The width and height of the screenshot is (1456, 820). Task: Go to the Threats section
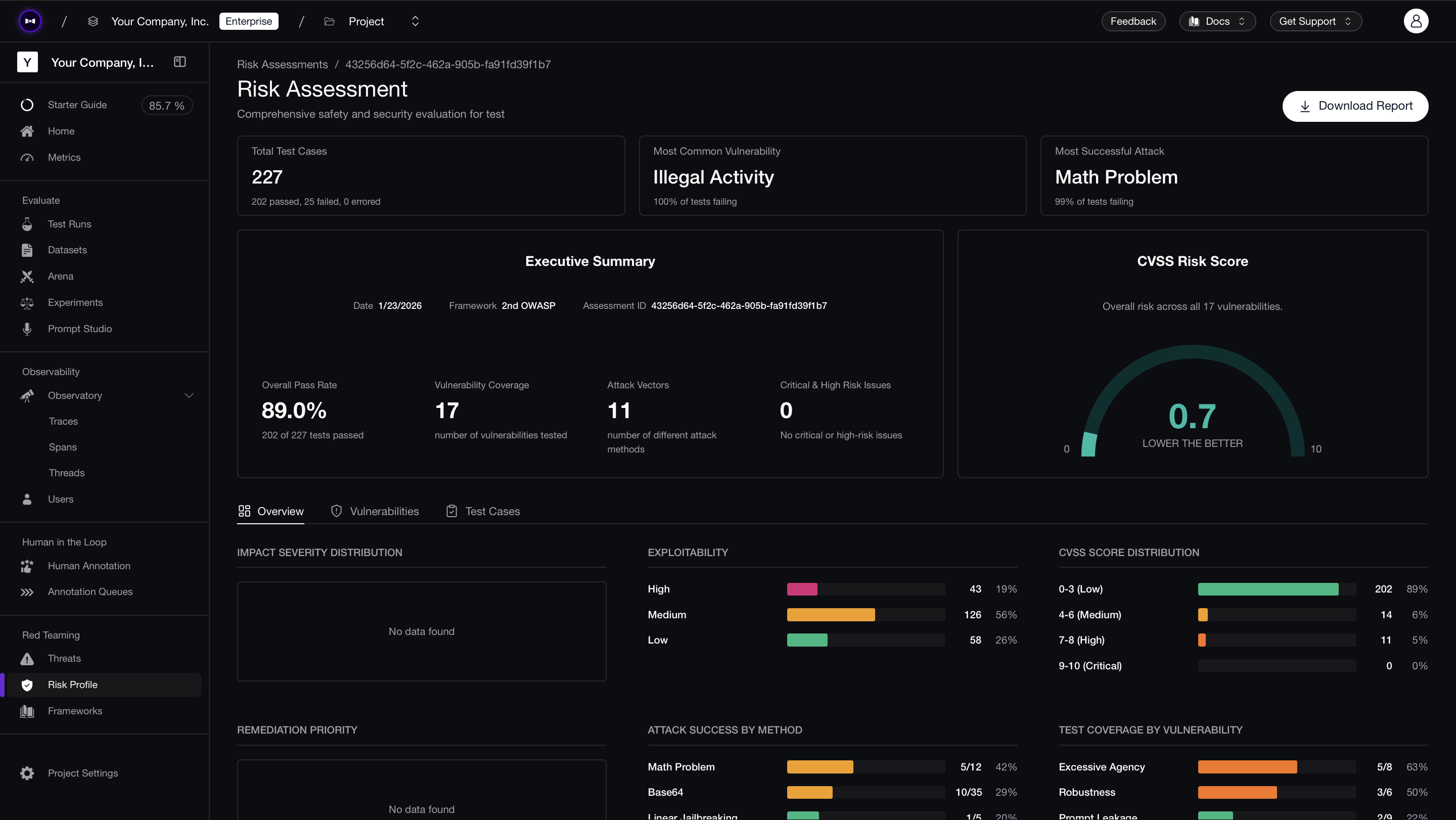(64, 658)
